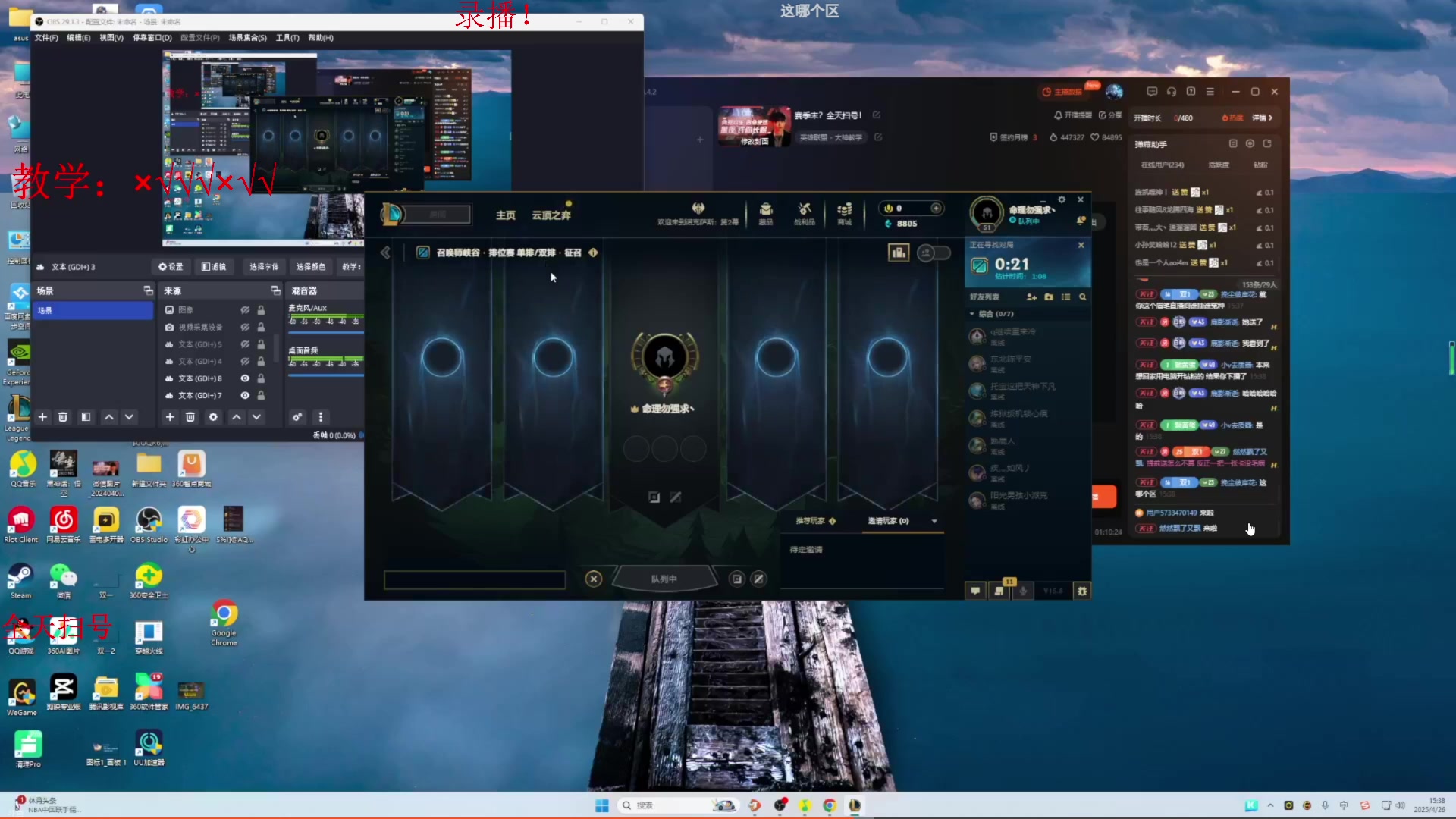Toggle visibility of 视频采集设备 source

245,328
